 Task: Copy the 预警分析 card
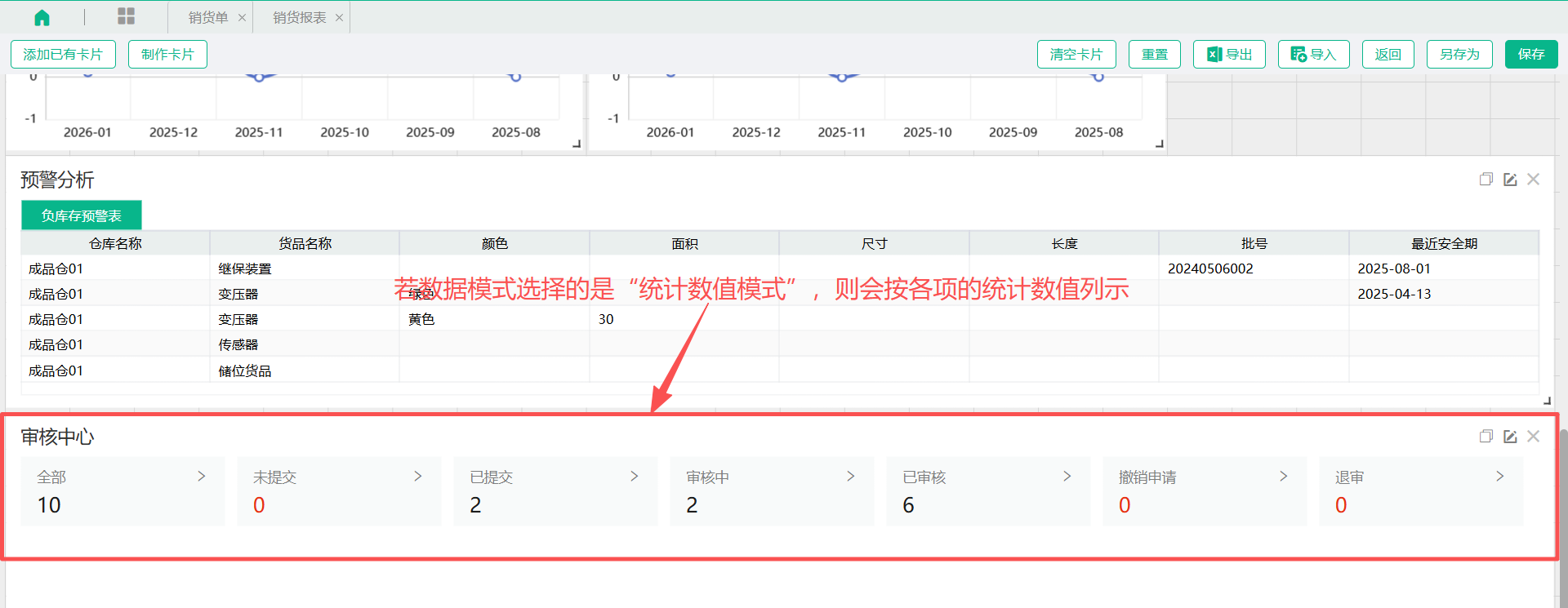(1486, 180)
